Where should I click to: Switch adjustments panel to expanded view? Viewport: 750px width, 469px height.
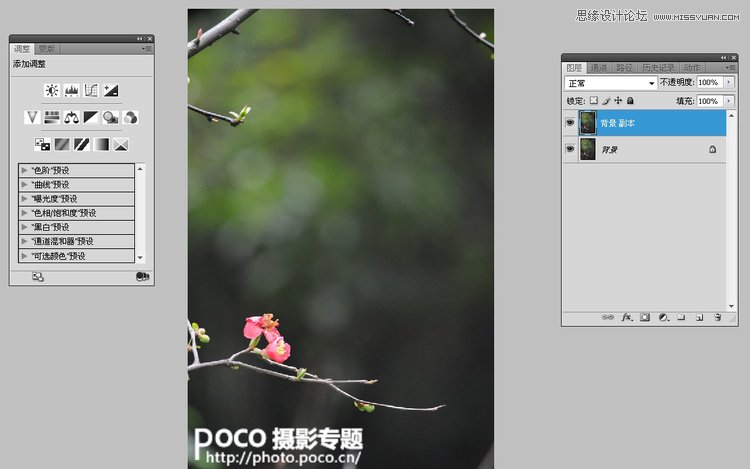[38, 277]
